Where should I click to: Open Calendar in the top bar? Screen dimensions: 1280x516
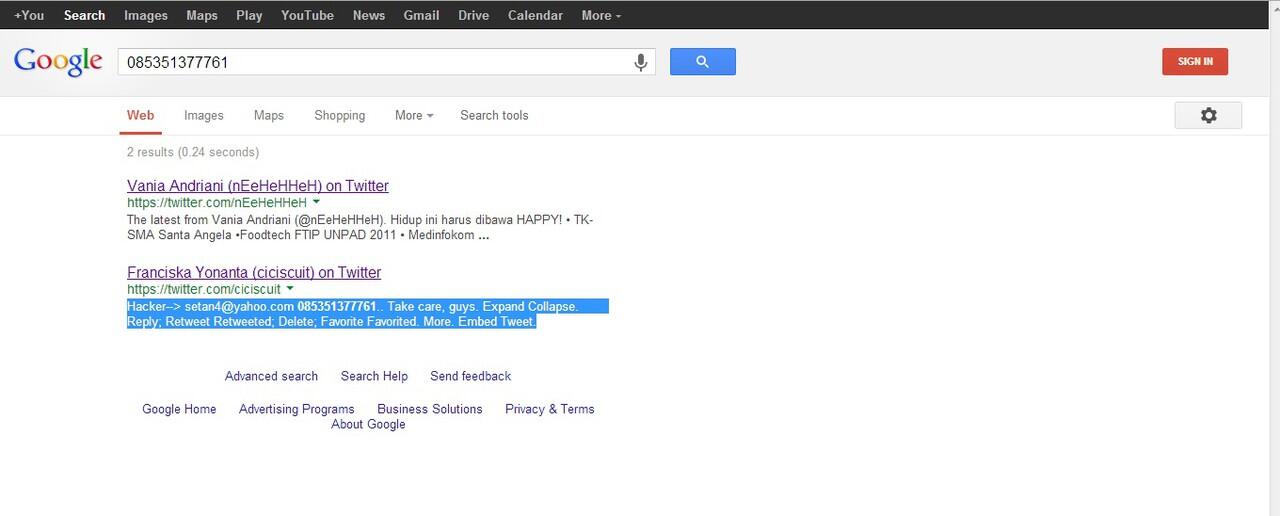coord(535,15)
